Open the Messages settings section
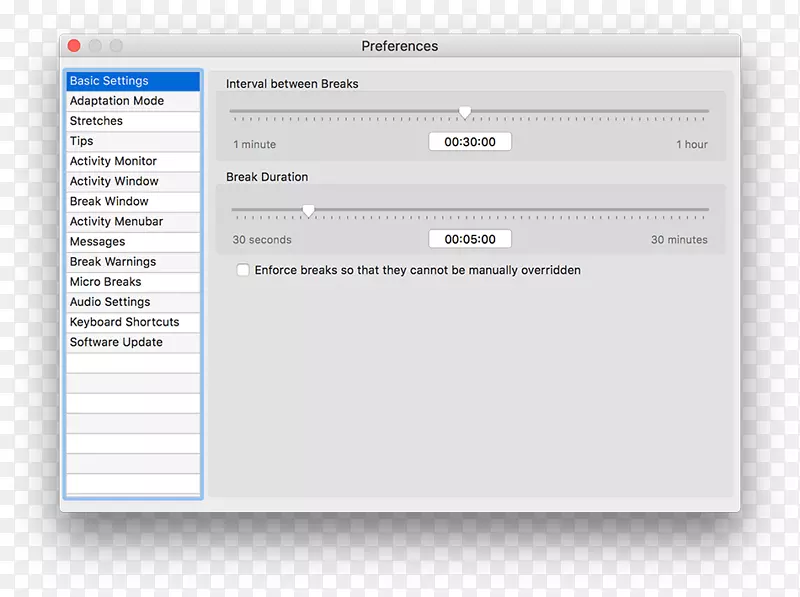The height and width of the screenshot is (597, 800). pos(98,242)
